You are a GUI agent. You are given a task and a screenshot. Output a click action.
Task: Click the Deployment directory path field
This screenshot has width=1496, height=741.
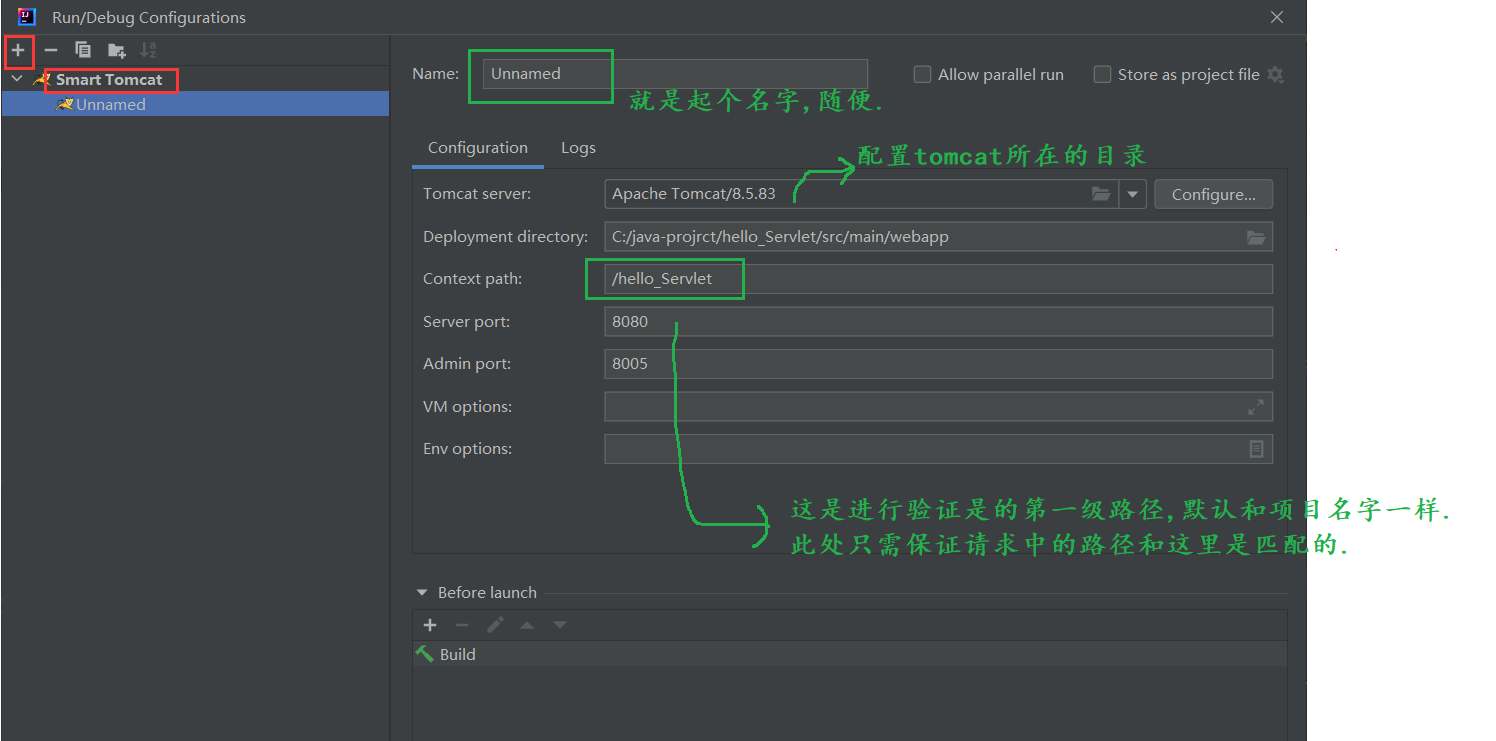[938, 237]
